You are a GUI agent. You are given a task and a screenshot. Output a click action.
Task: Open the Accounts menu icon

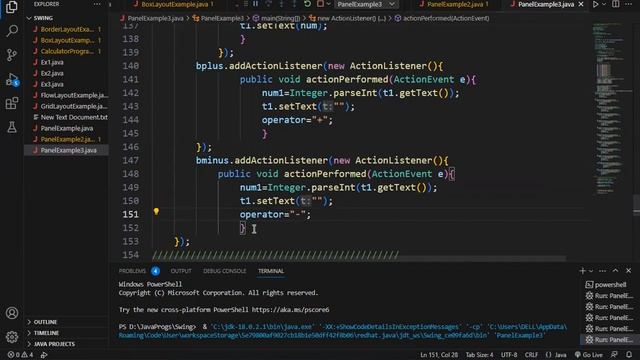[x=12, y=313]
